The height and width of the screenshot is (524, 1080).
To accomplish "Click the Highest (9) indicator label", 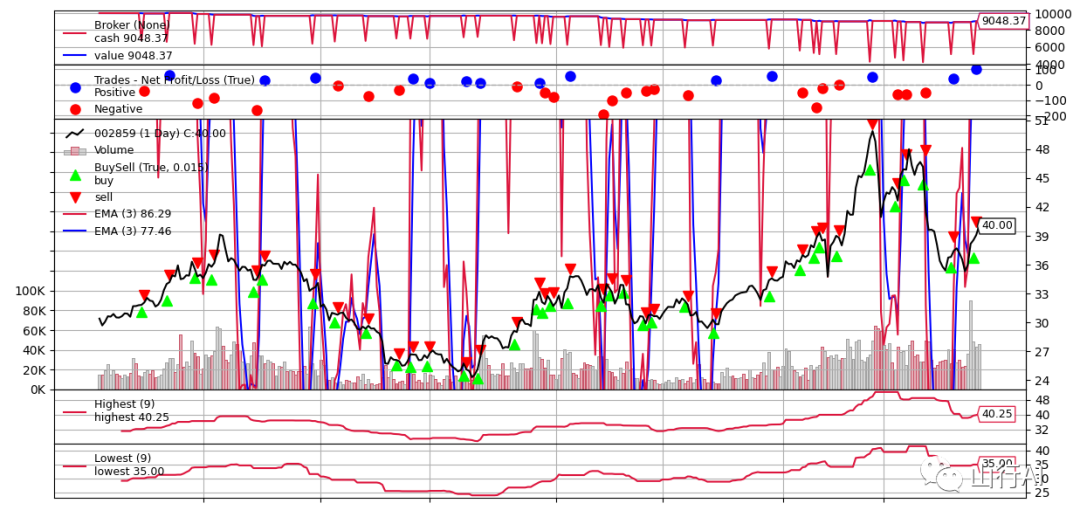I will (x=122, y=404).
